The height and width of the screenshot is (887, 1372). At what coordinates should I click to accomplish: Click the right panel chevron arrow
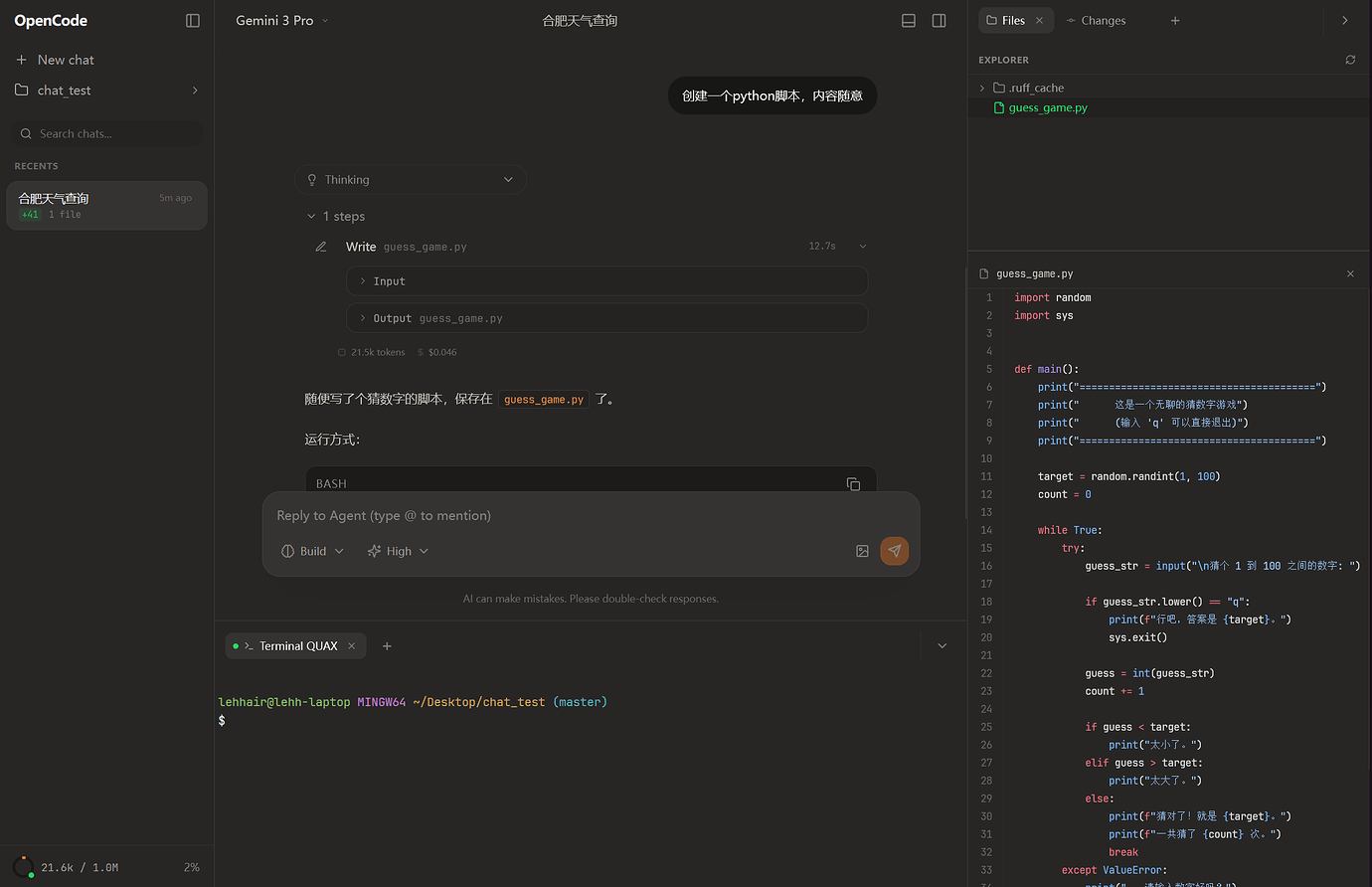coord(1345,21)
